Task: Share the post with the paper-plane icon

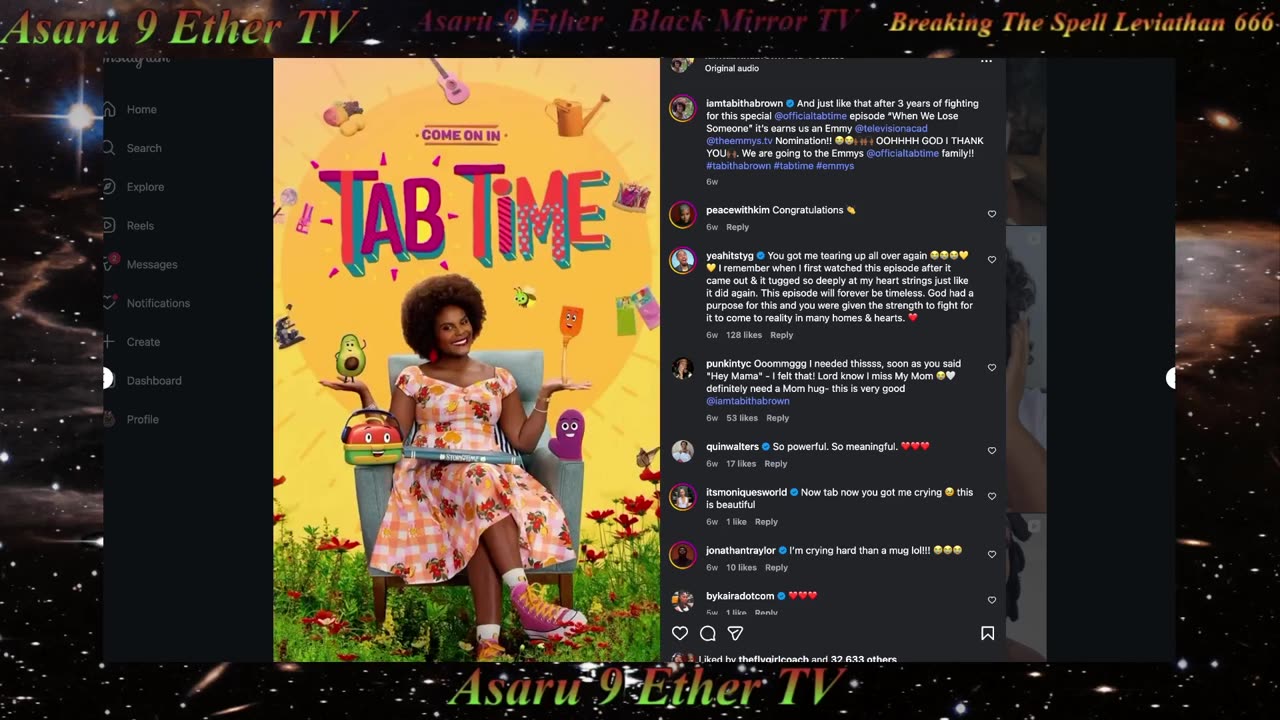Action: tap(735, 633)
